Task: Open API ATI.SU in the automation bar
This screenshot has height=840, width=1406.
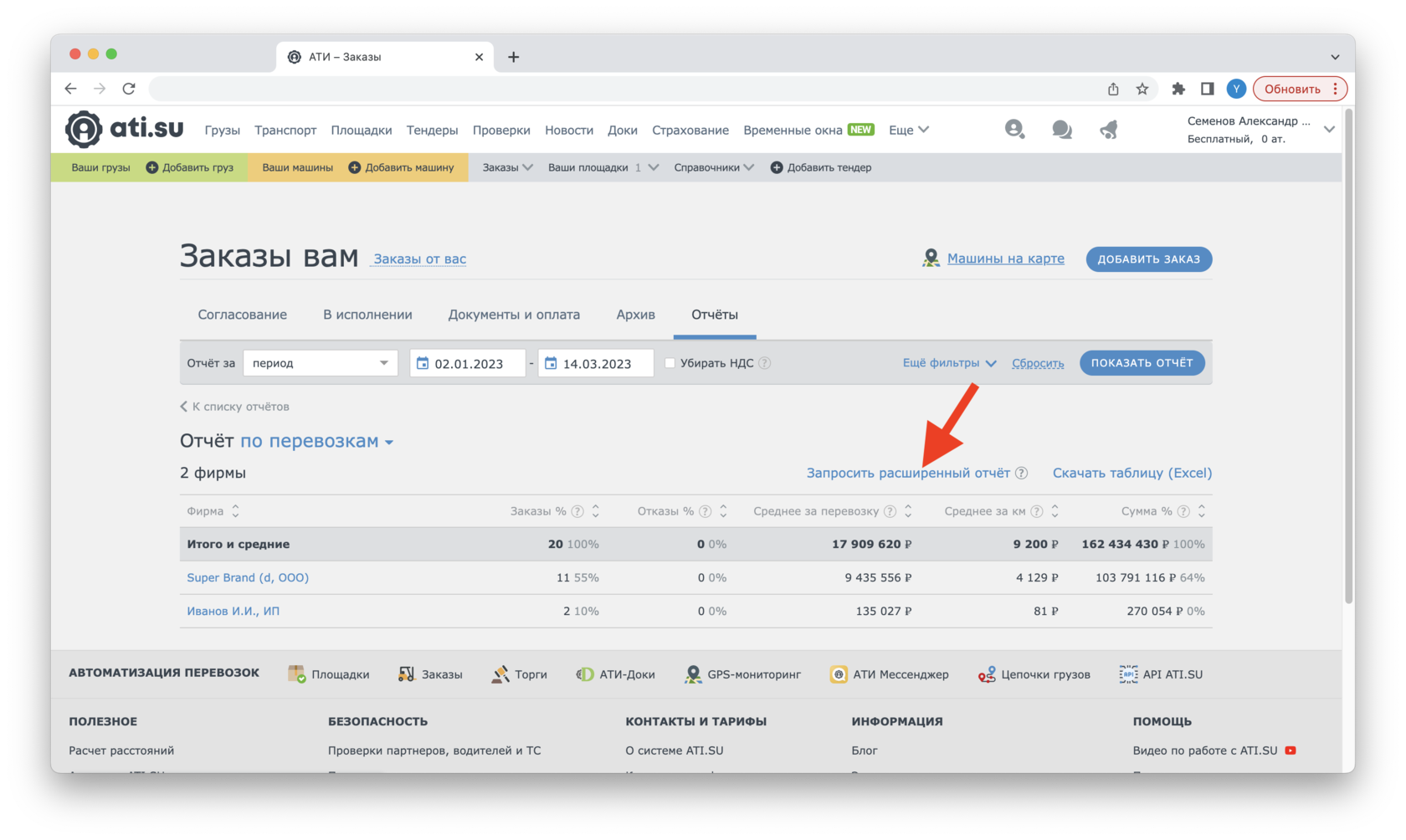Action: click(x=1161, y=674)
